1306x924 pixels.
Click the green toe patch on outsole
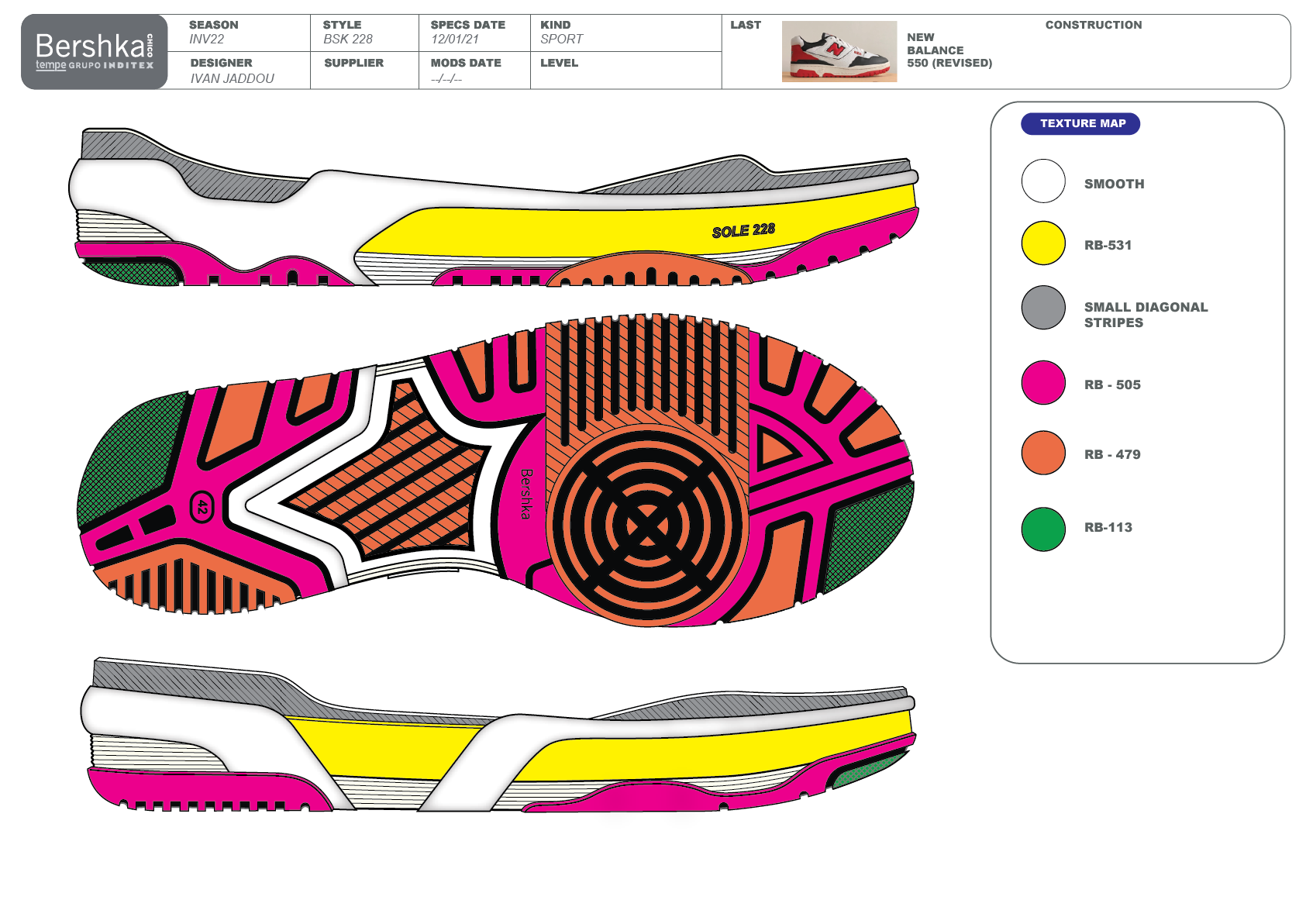click(868, 536)
